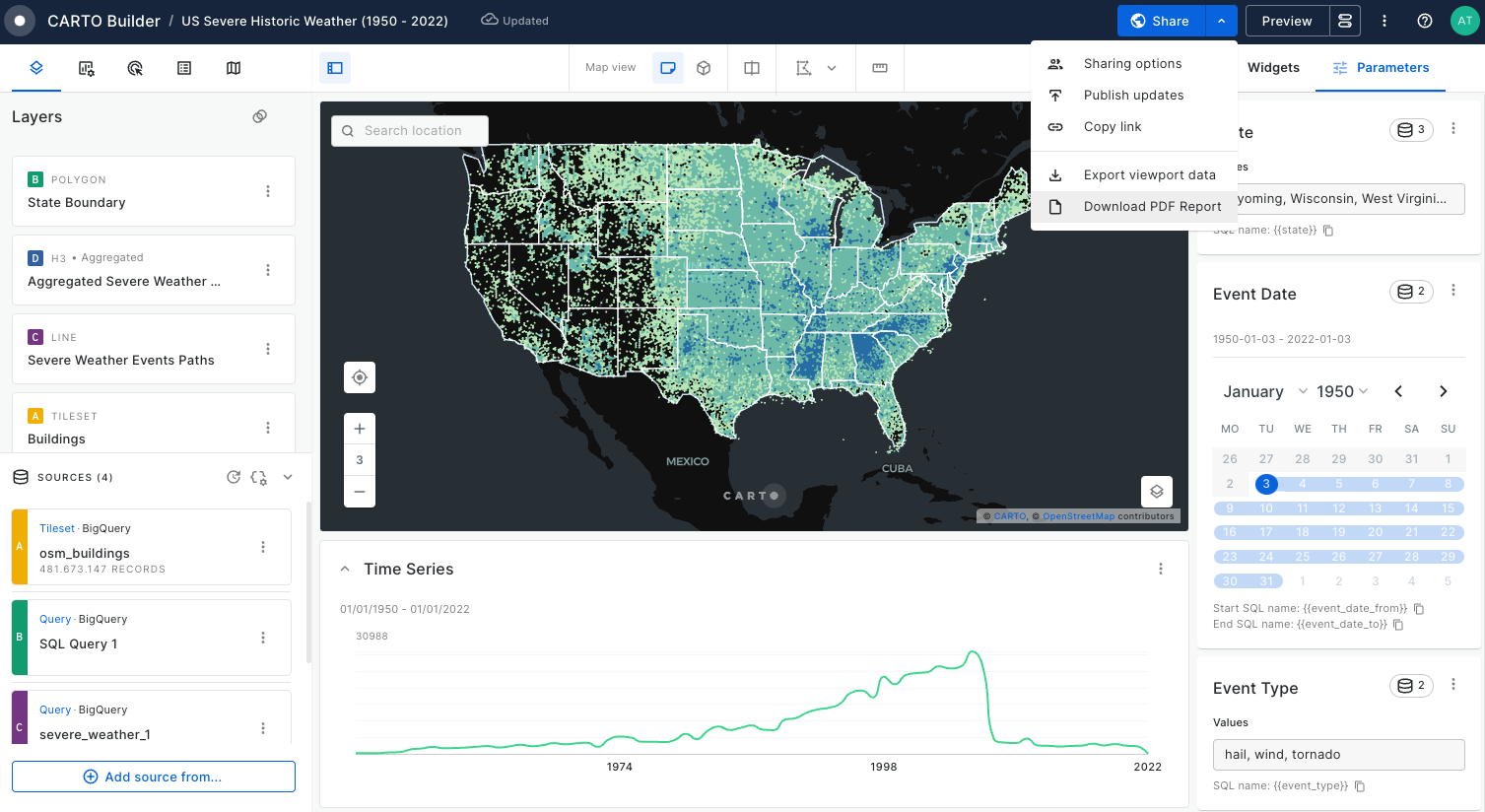Select Download PDF Report menu item
The height and width of the screenshot is (812, 1485).
(x=1152, y=206)
